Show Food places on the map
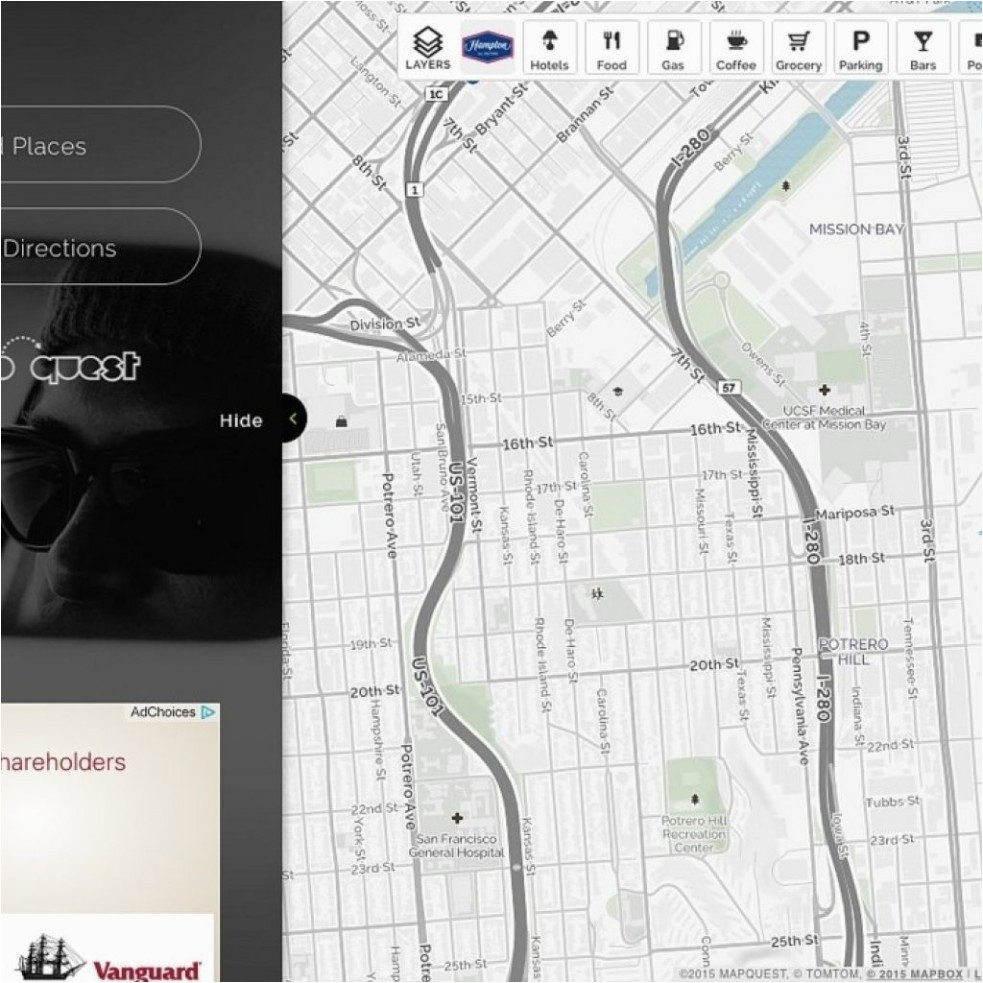The width and height of the screenshot is (983, 983). (x=611, y=48)
